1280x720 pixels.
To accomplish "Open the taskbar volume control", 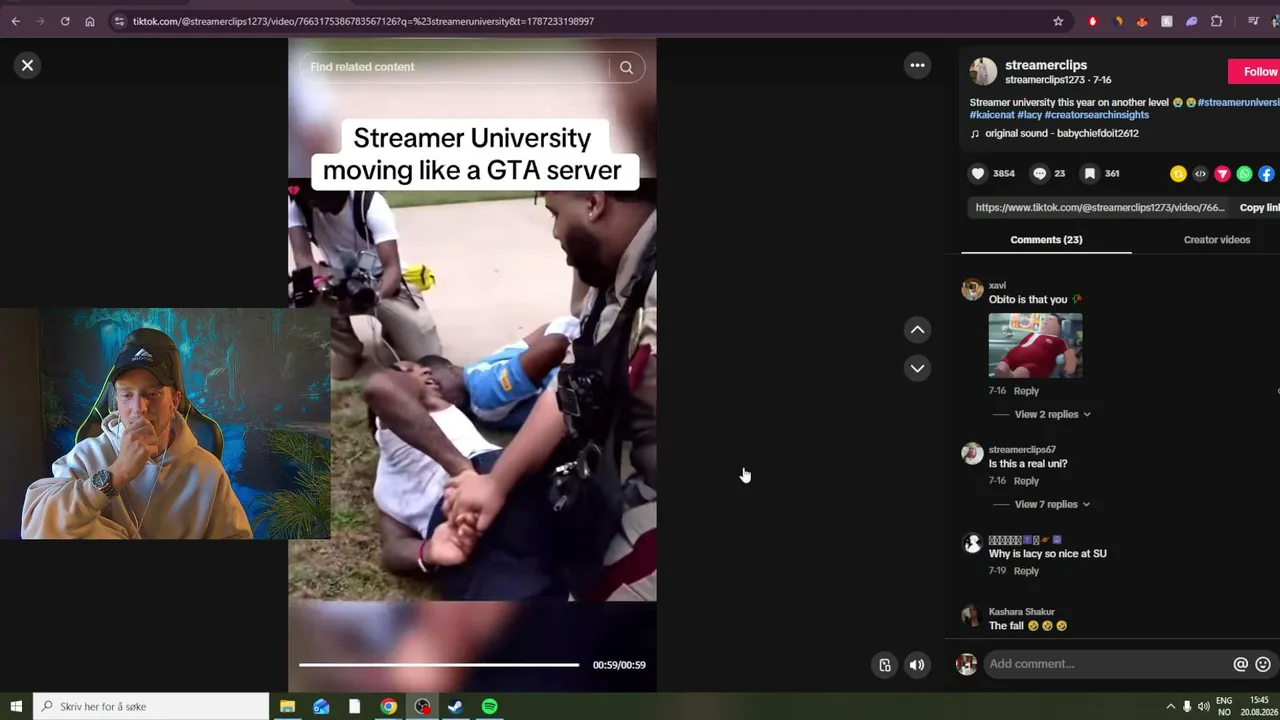I will pyautogui.click(x=1204, y=706).
